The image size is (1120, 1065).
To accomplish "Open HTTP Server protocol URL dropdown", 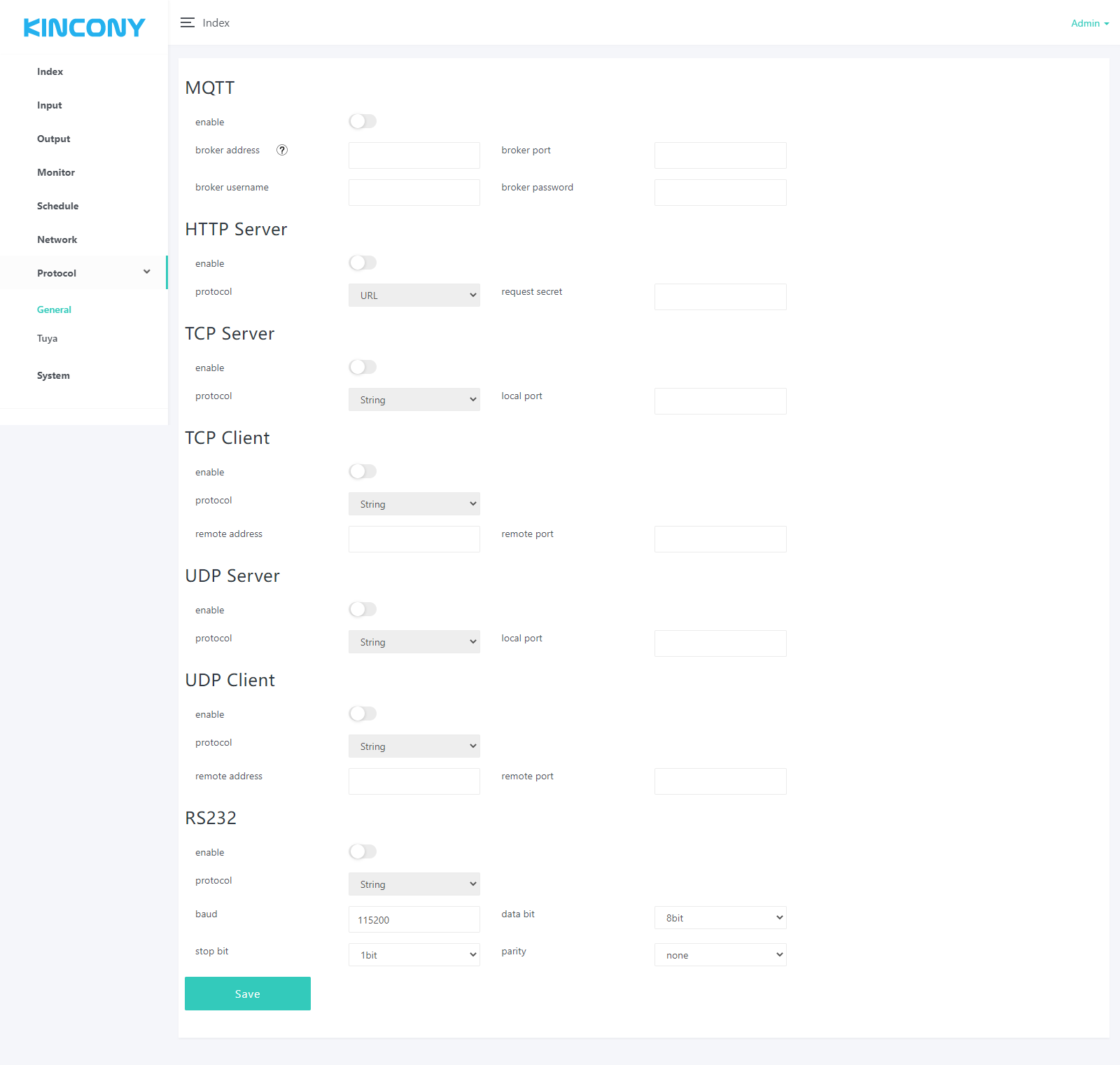I will [414, 295].
